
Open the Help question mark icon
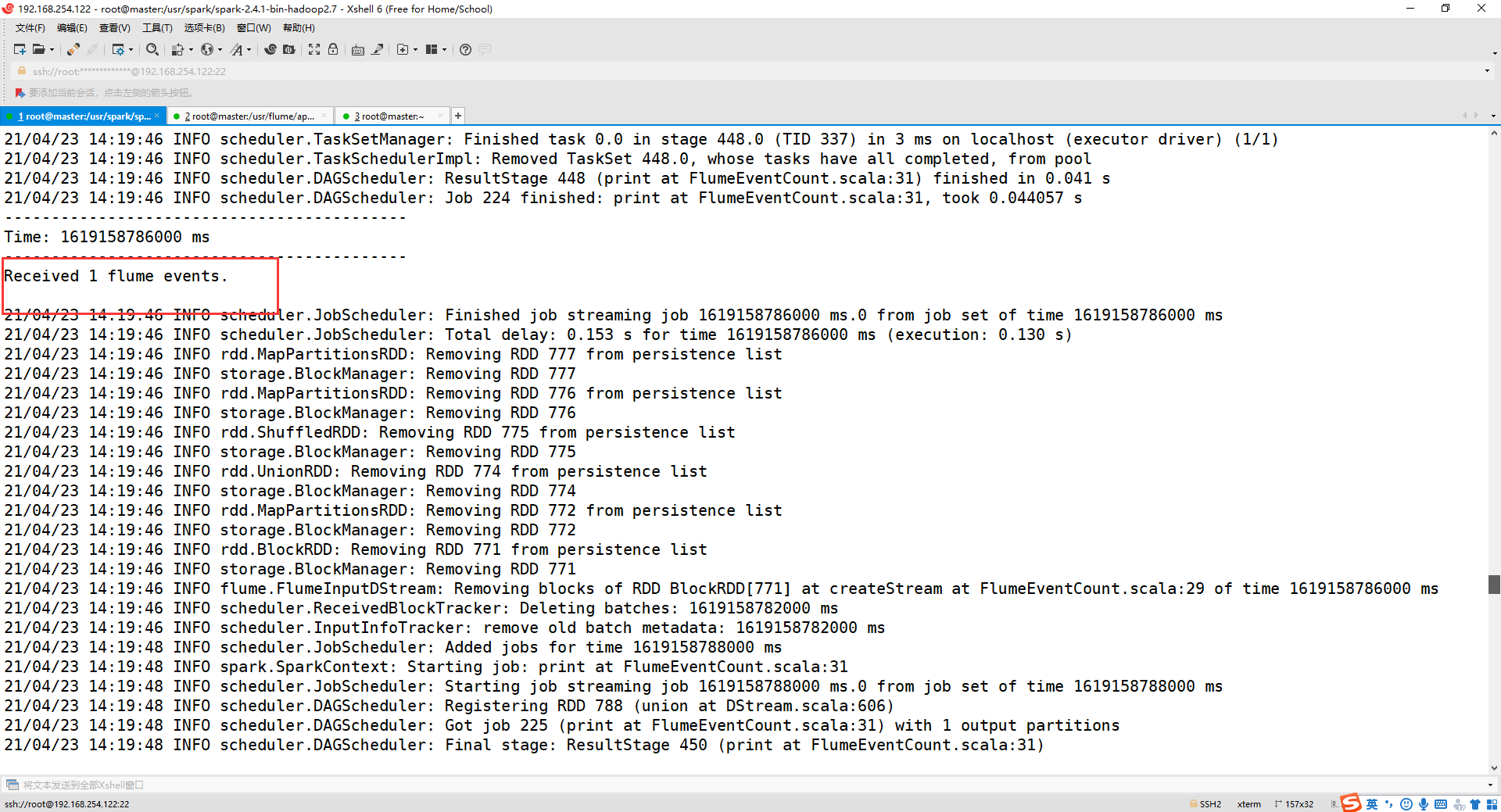pos(465,49)
